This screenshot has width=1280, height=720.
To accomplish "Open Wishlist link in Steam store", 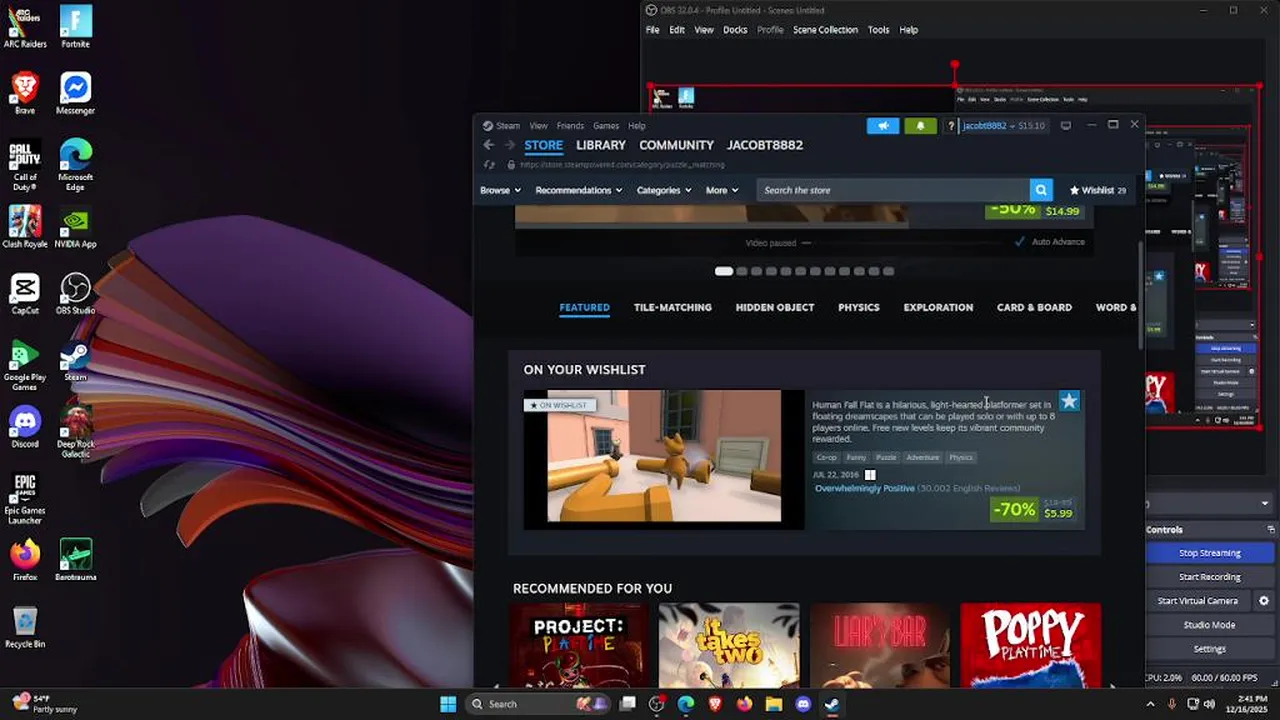I will point(1098,190).
